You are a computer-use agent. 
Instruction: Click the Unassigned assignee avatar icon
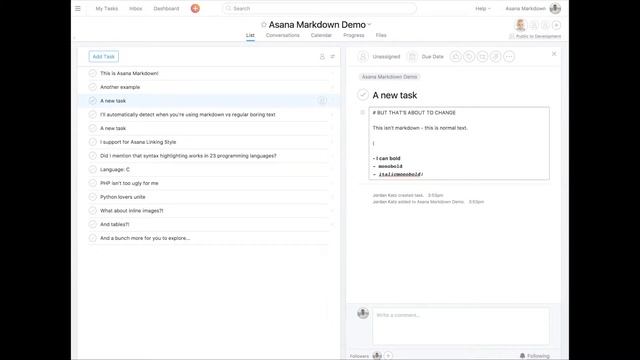pos(363,57)
